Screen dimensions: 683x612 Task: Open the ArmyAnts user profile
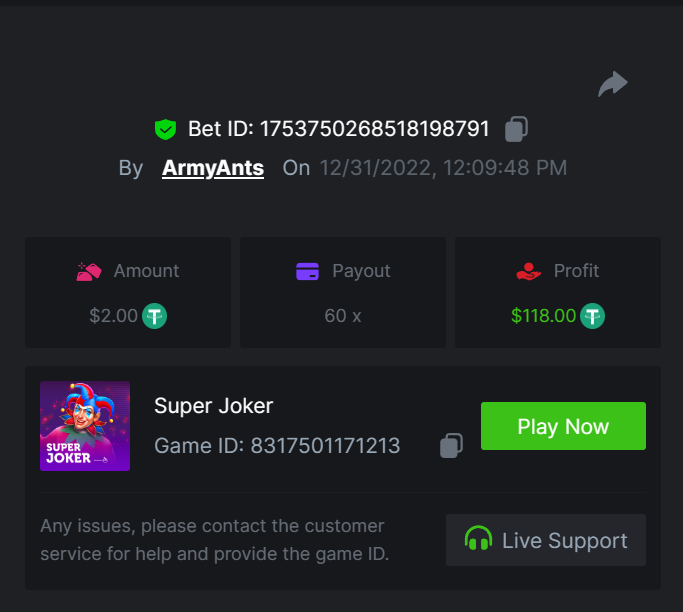point(213,168)
